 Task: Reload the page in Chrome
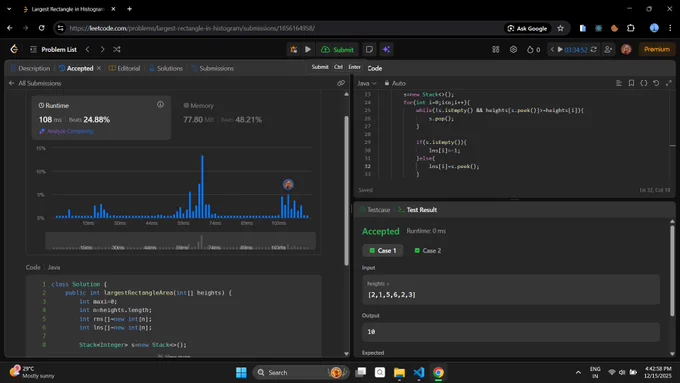(x=41, y=28)
